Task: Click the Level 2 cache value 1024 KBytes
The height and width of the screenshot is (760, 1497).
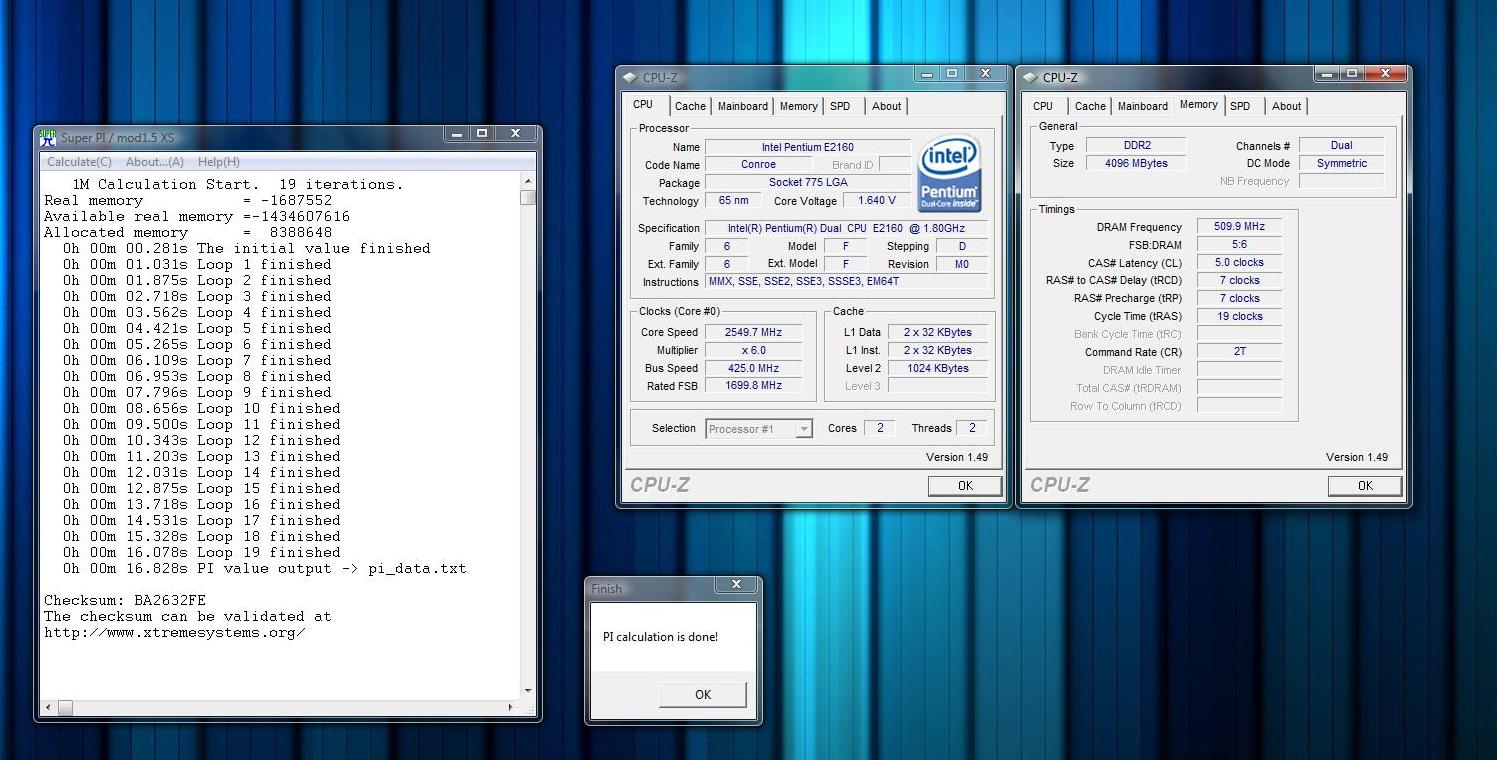Action: [x=937, y=368]
